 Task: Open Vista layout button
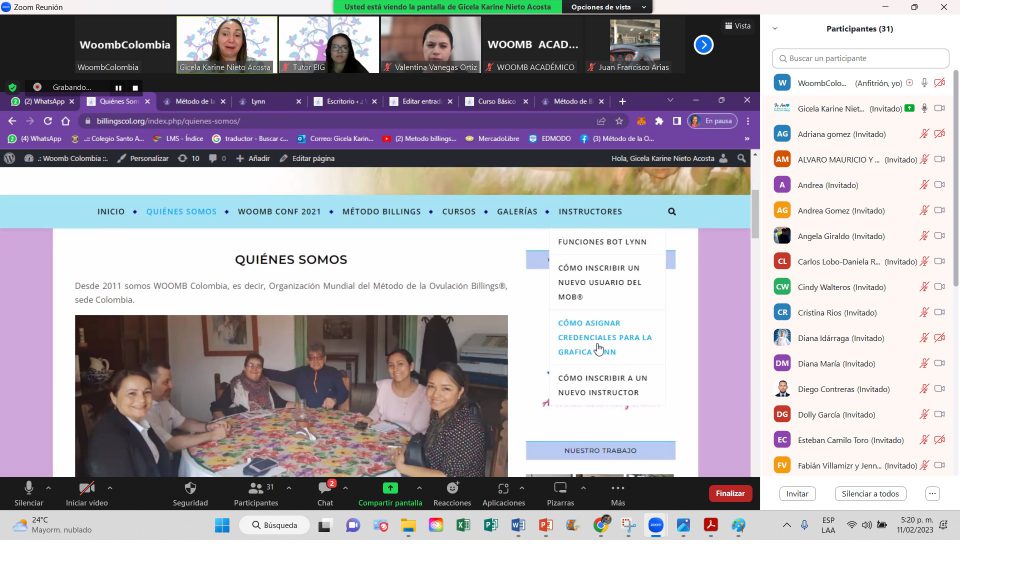(x=738, y=26)
